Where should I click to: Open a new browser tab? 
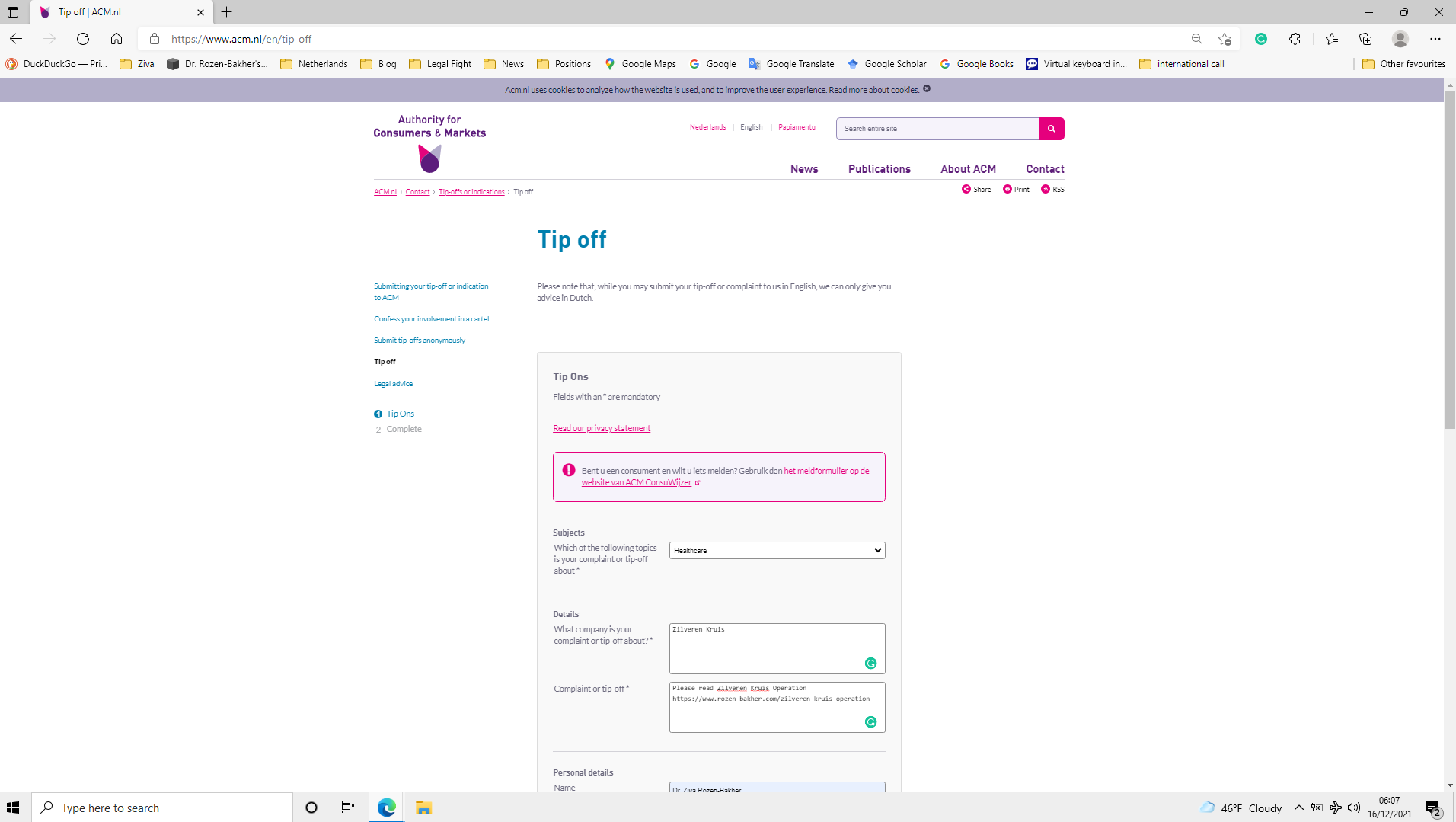click(x=227, y=12)
